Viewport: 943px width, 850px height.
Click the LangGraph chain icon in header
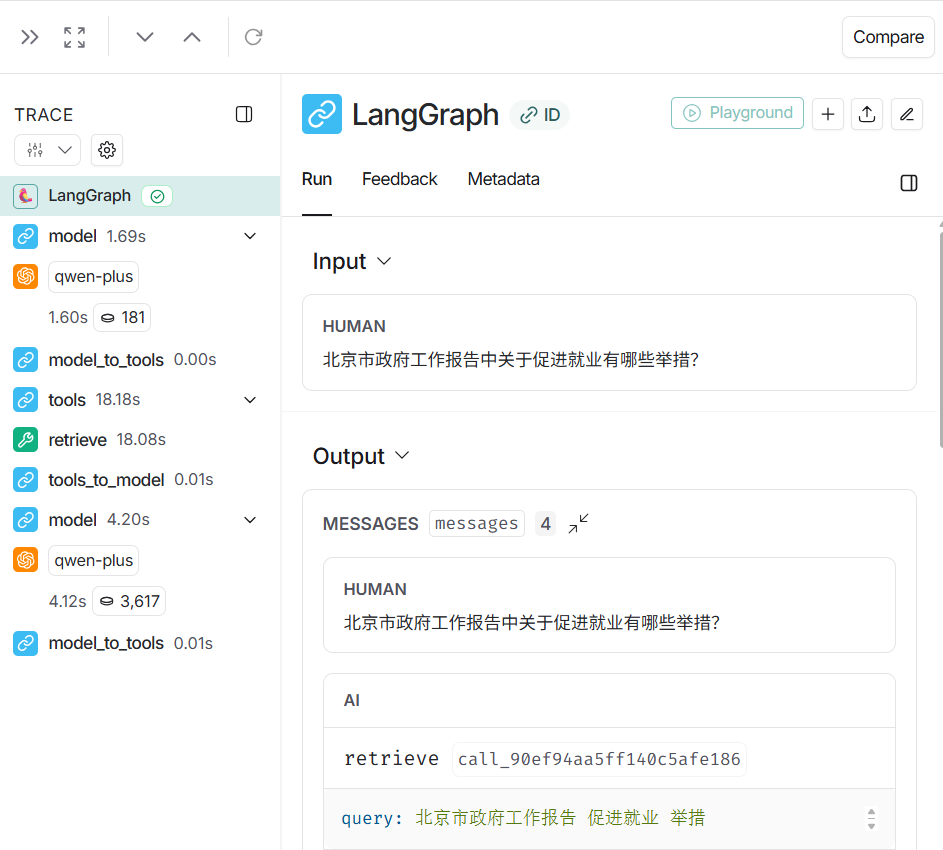click(322, 114)
